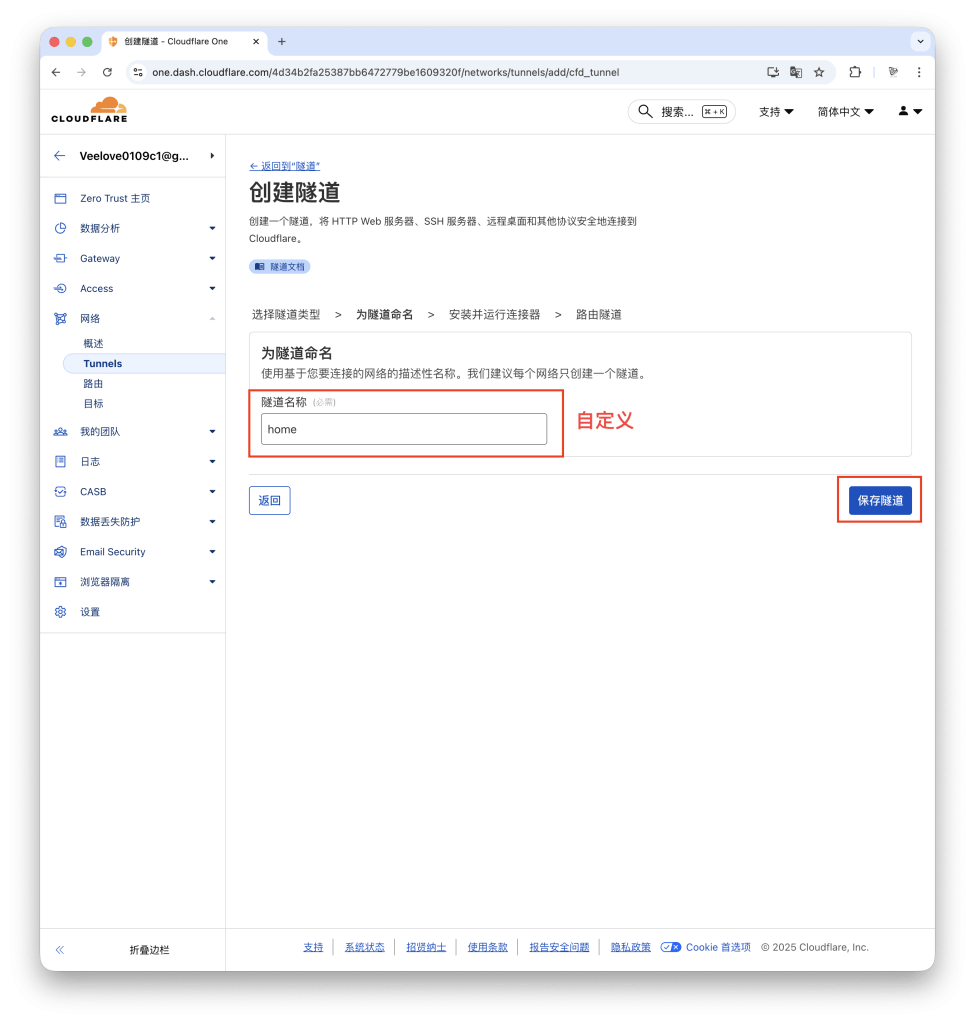Click the CASB shield icon

click(63, 491)
